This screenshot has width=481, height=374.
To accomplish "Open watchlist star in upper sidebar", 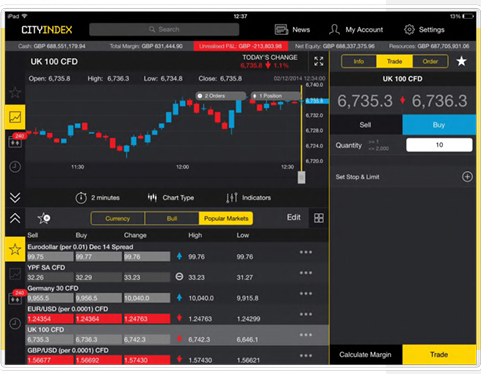I will tap(15, 93).
